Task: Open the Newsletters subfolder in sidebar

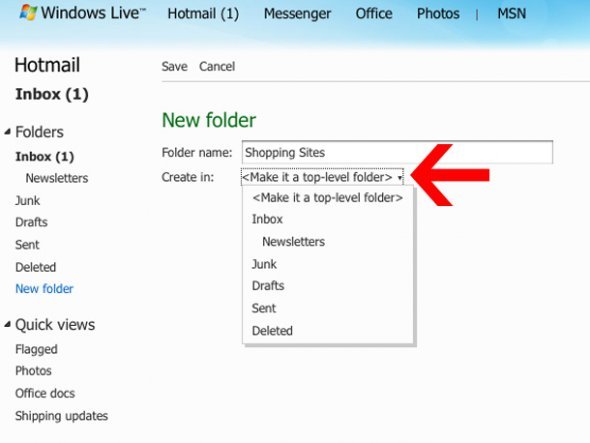Action: coord(57,178)
